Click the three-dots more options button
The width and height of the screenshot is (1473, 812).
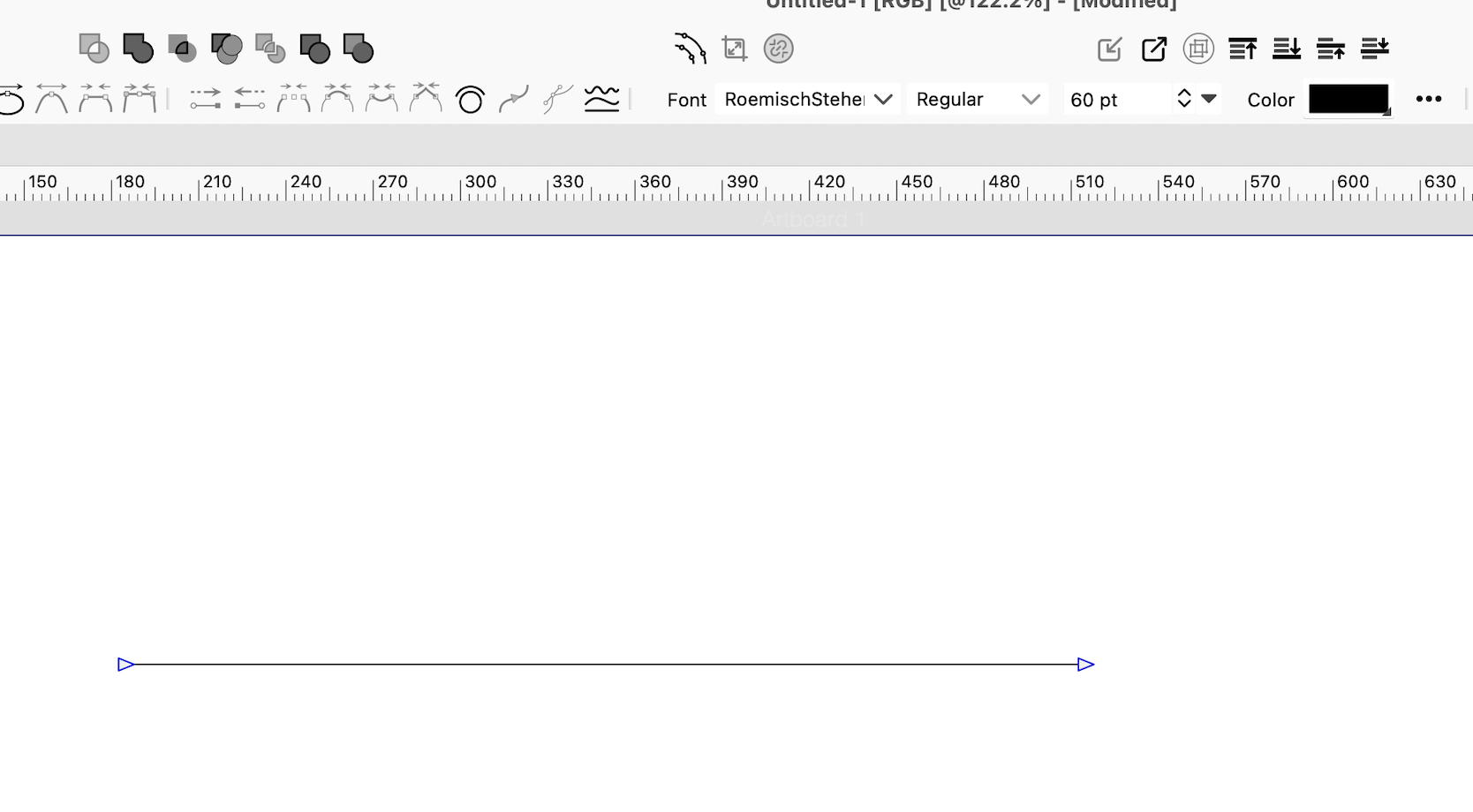(x=1428, y=100)
